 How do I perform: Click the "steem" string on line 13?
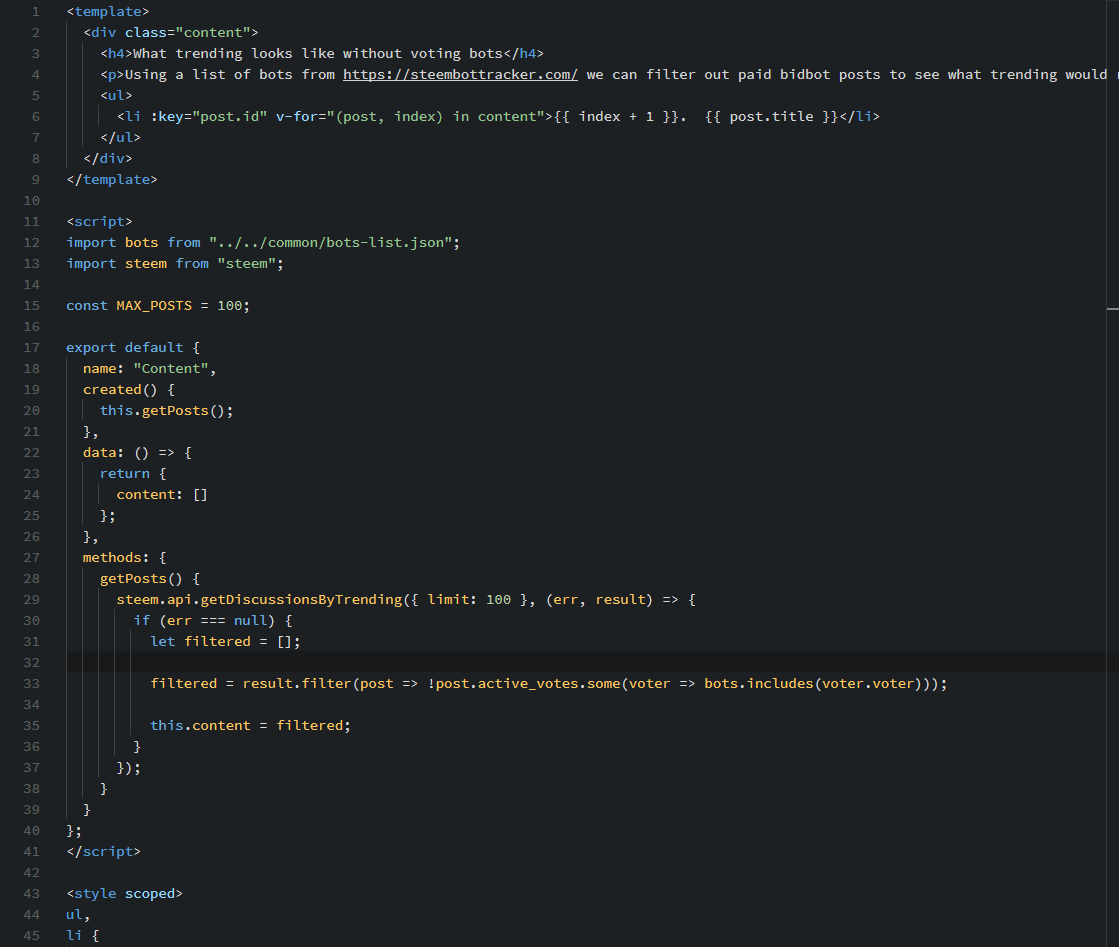click(246, 263)
